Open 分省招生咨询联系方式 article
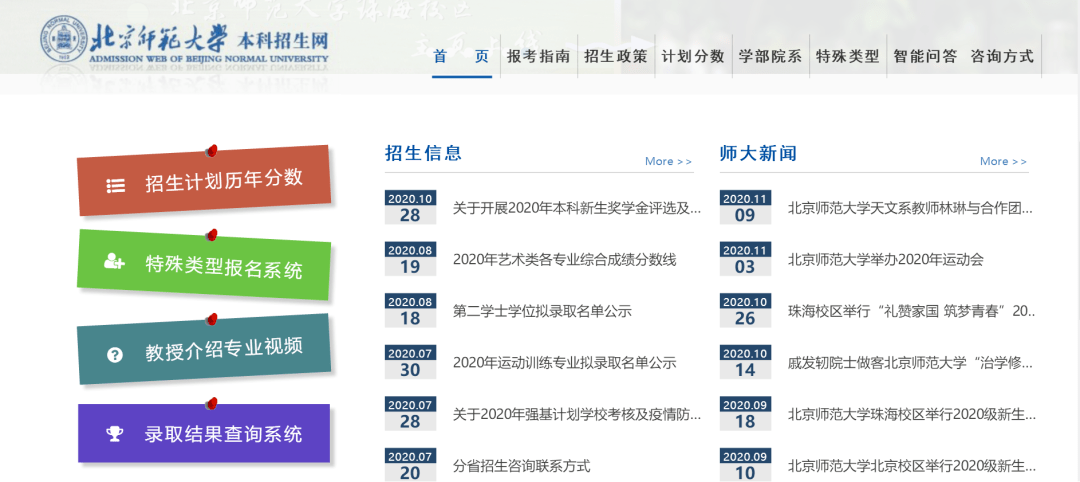 pos(521,466)
